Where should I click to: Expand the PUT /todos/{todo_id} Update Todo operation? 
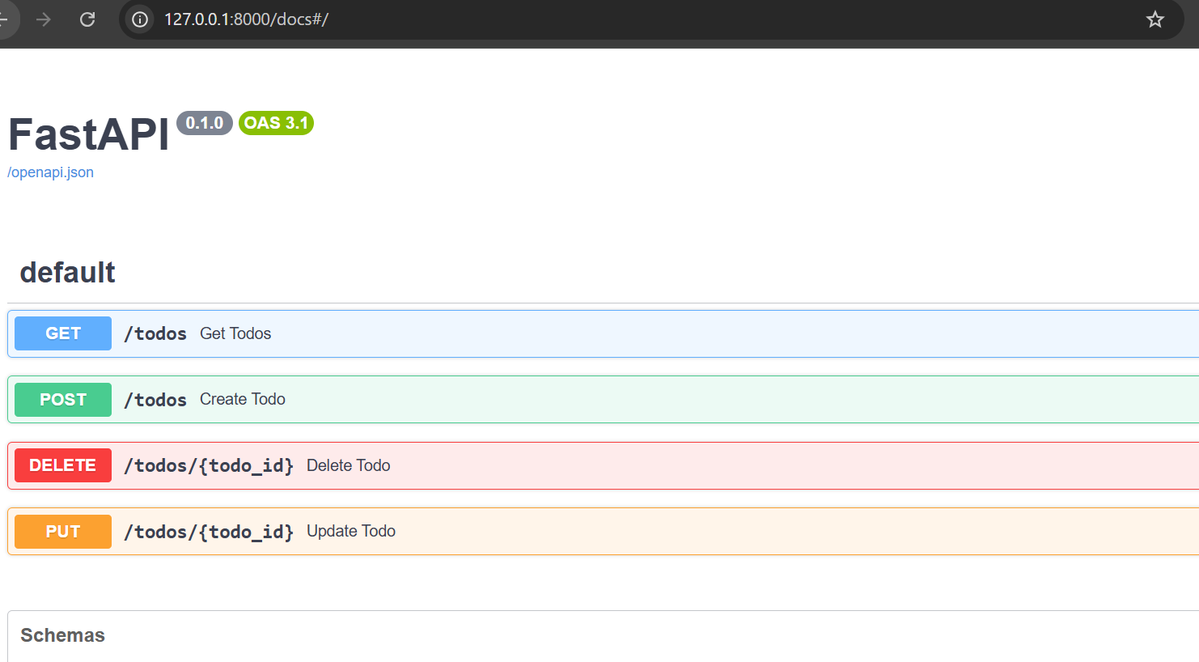point(603,531)
